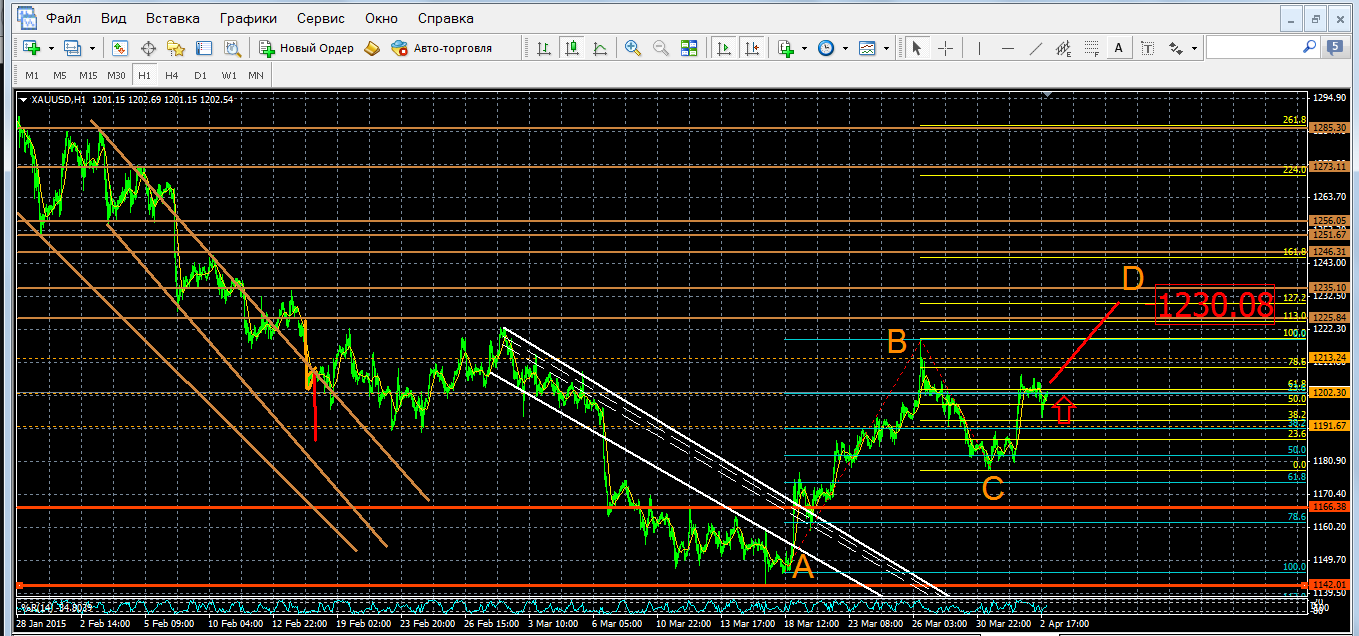1359x636 pixels.
Task: Select the H4 timeframe button
Action: point(172,76)
